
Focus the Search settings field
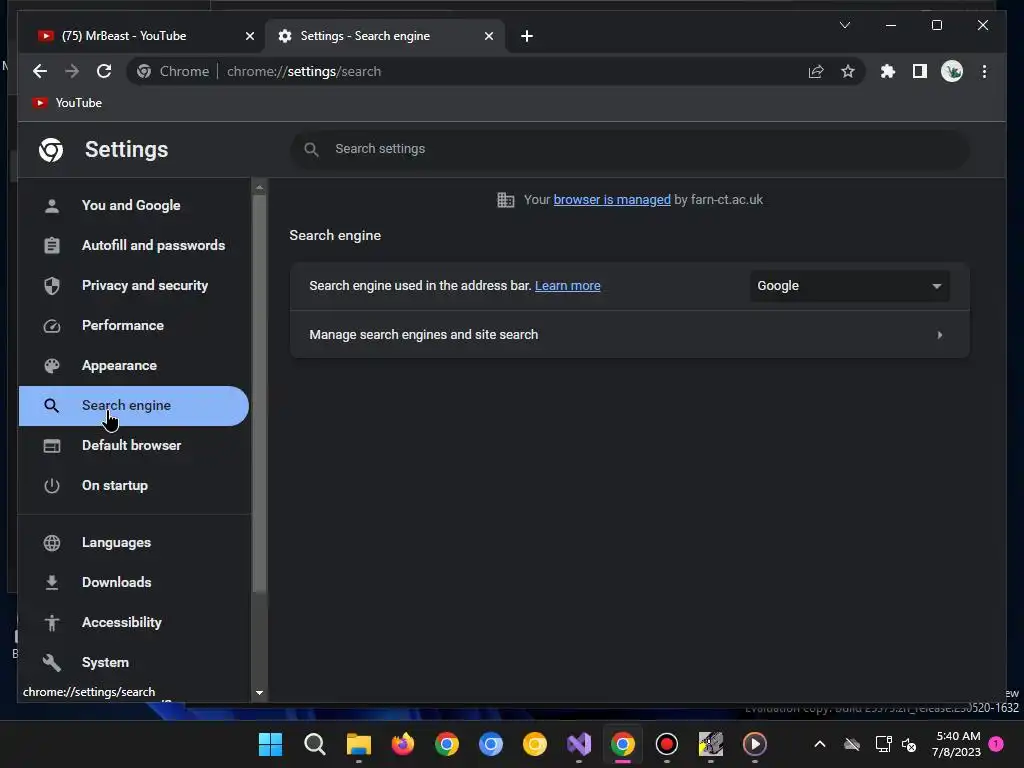tap(630, 149)
